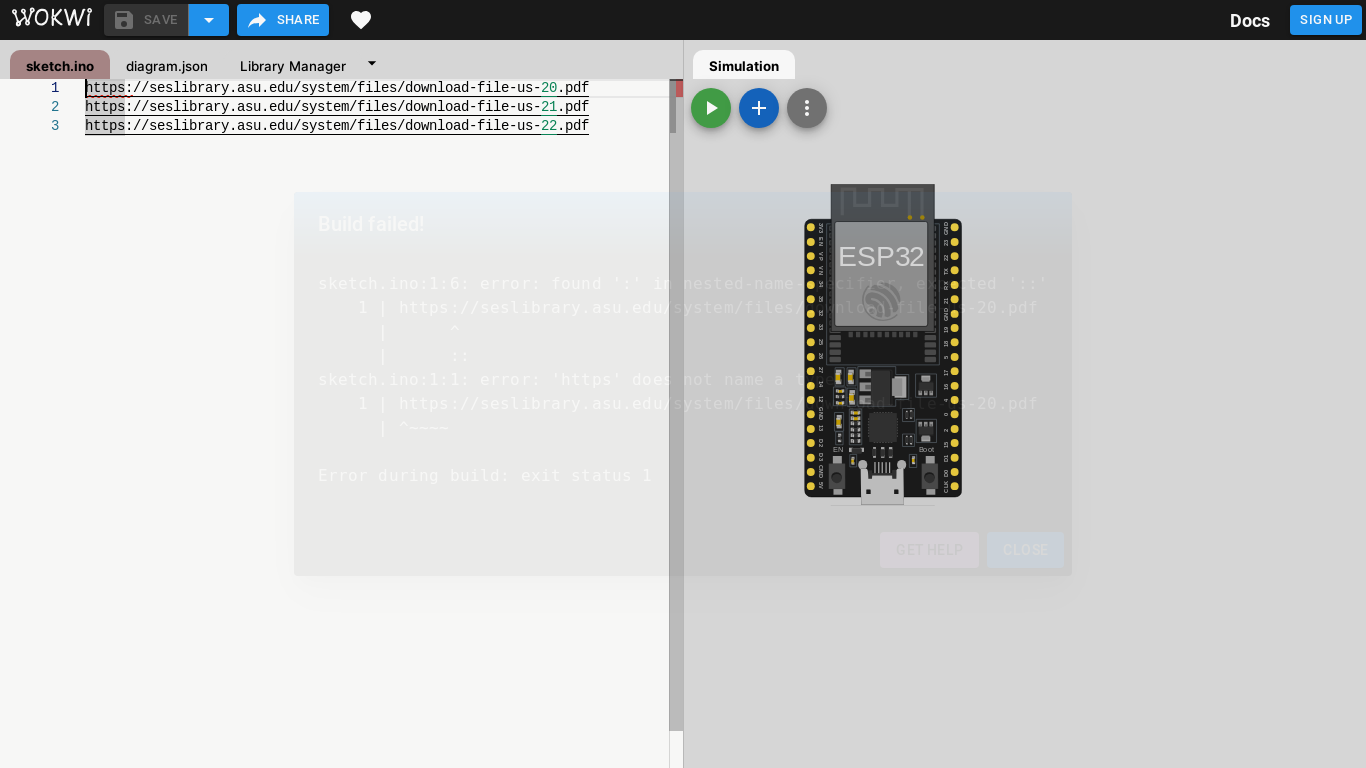
Task: Open the Library Manager tab
Action: [x=293, y=66]
